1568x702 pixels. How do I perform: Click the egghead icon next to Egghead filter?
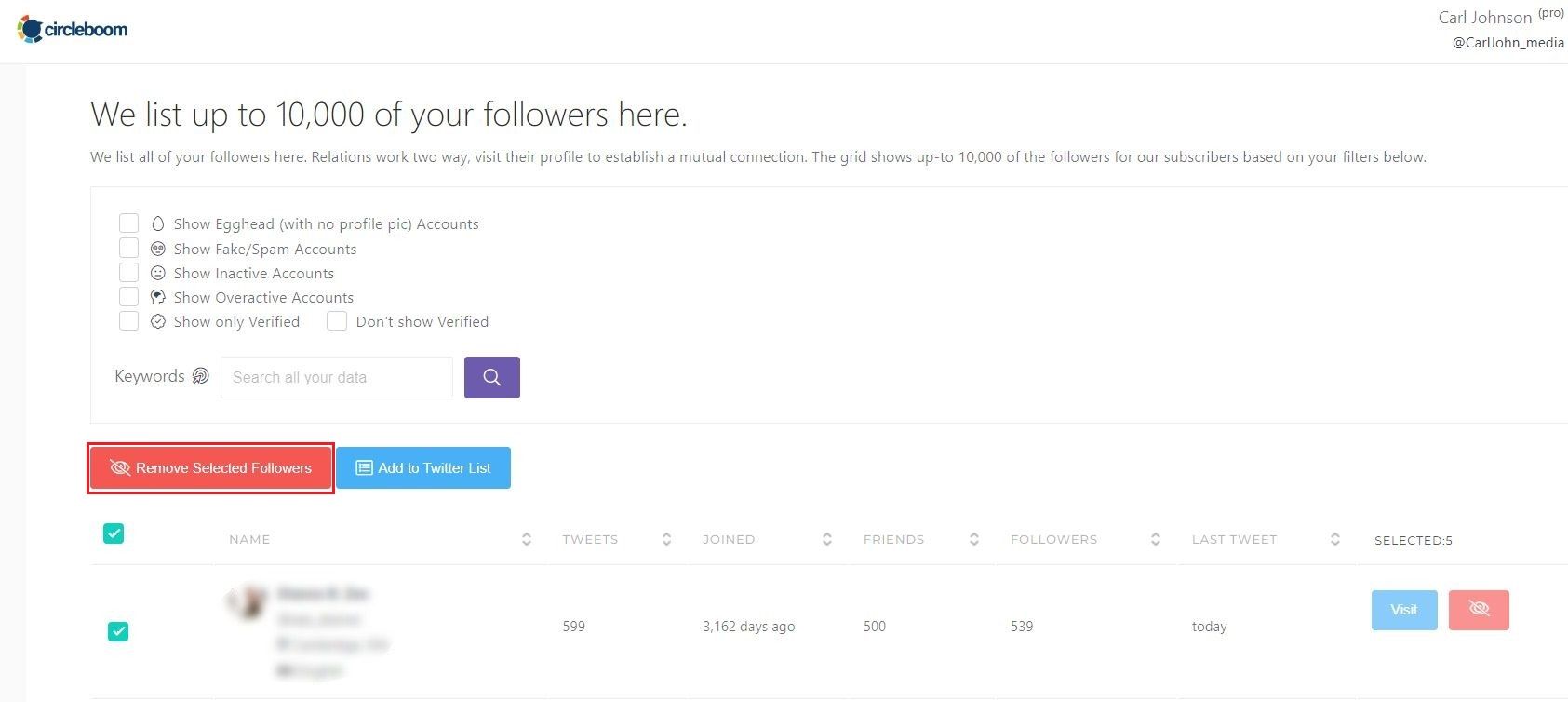click(157, 223)
